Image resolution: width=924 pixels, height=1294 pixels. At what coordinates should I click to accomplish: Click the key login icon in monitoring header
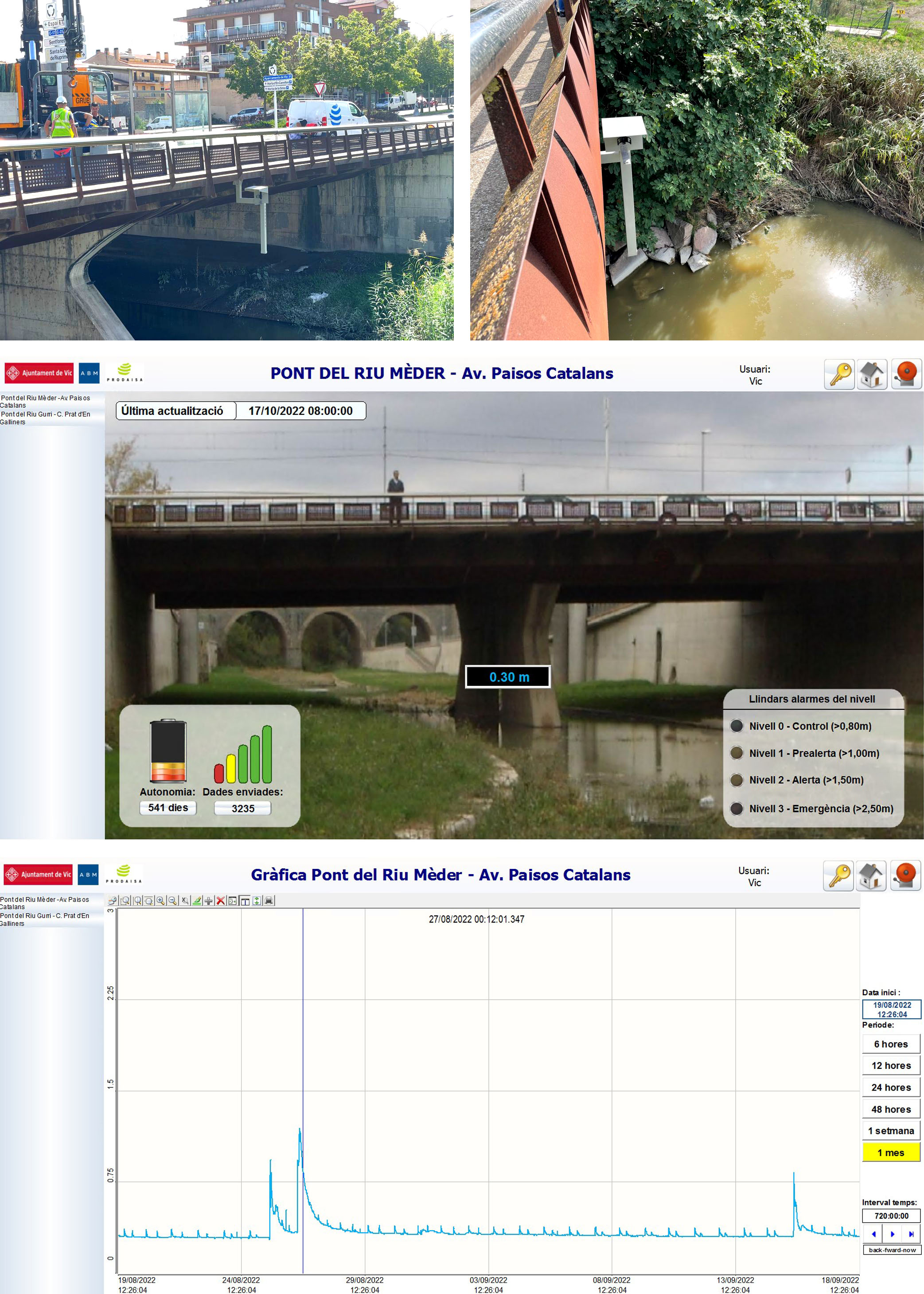coord(839,375)
